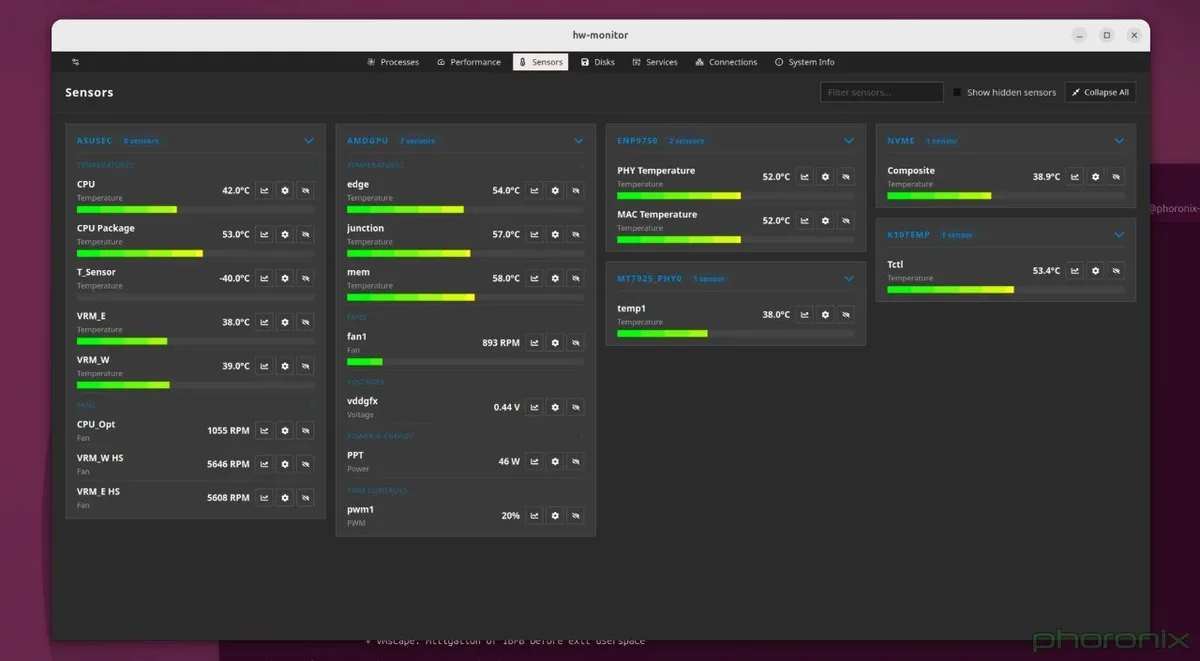Collapse AMDGPU Temperatures subsection
This screenshot has height=661, width=1200.
582,165
